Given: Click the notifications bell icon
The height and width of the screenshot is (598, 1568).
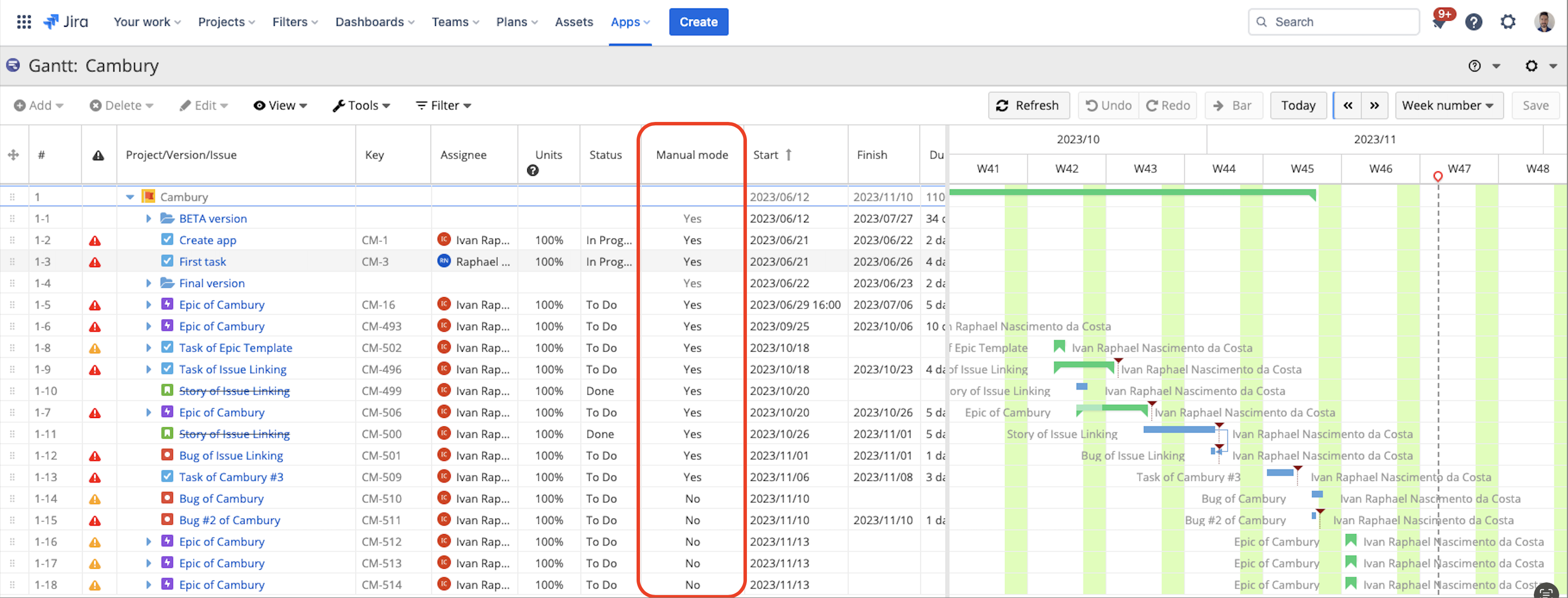Looking at the screenshot, I should point(1439,21).
